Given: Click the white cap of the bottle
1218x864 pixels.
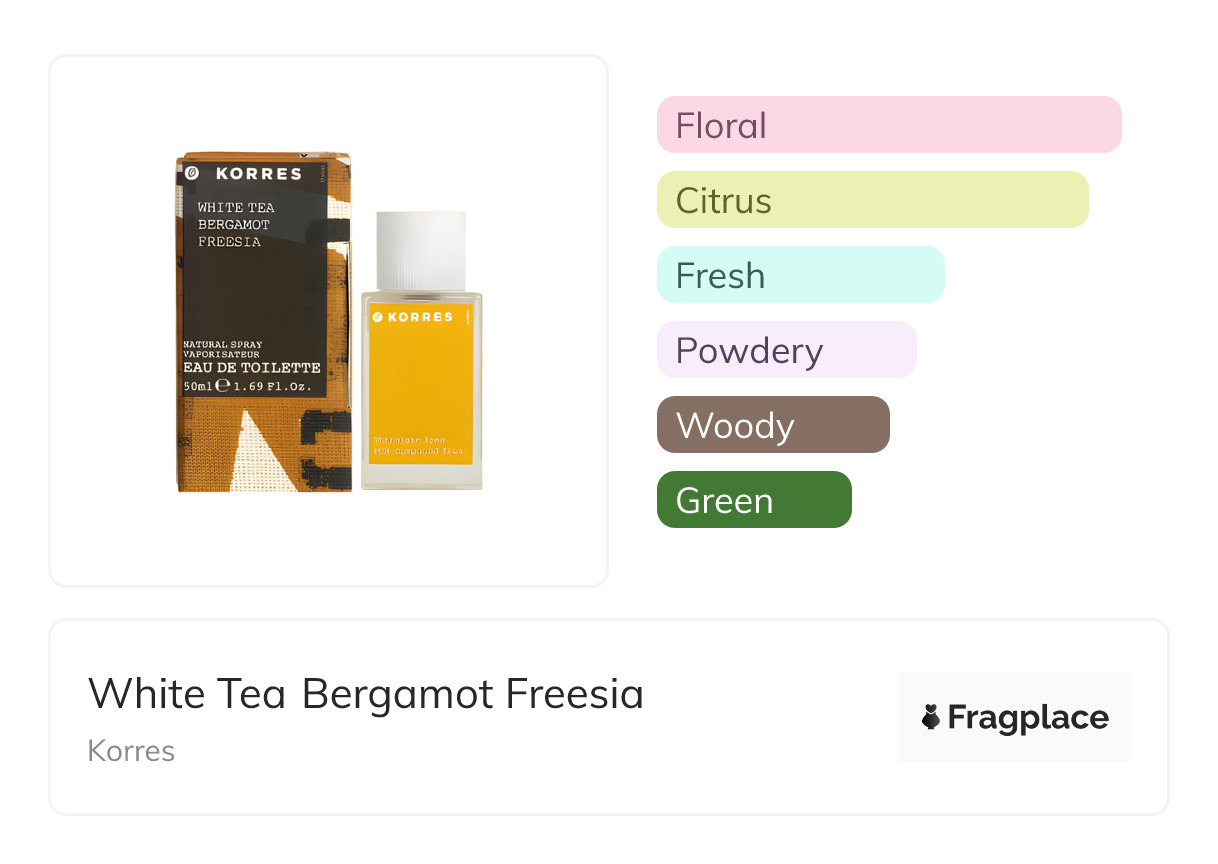Looking at the screenshot, I should point(421,249).
